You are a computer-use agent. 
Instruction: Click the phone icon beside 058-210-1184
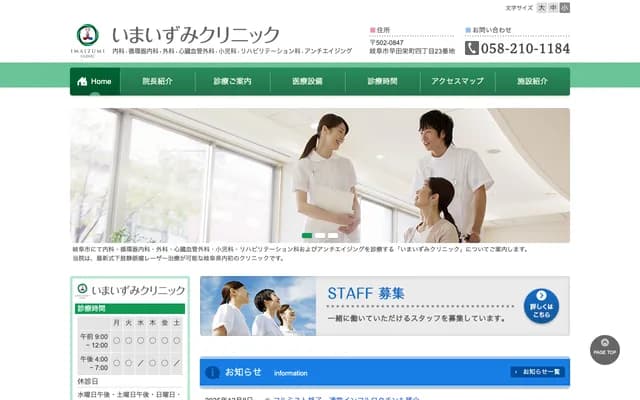(471, 48)
